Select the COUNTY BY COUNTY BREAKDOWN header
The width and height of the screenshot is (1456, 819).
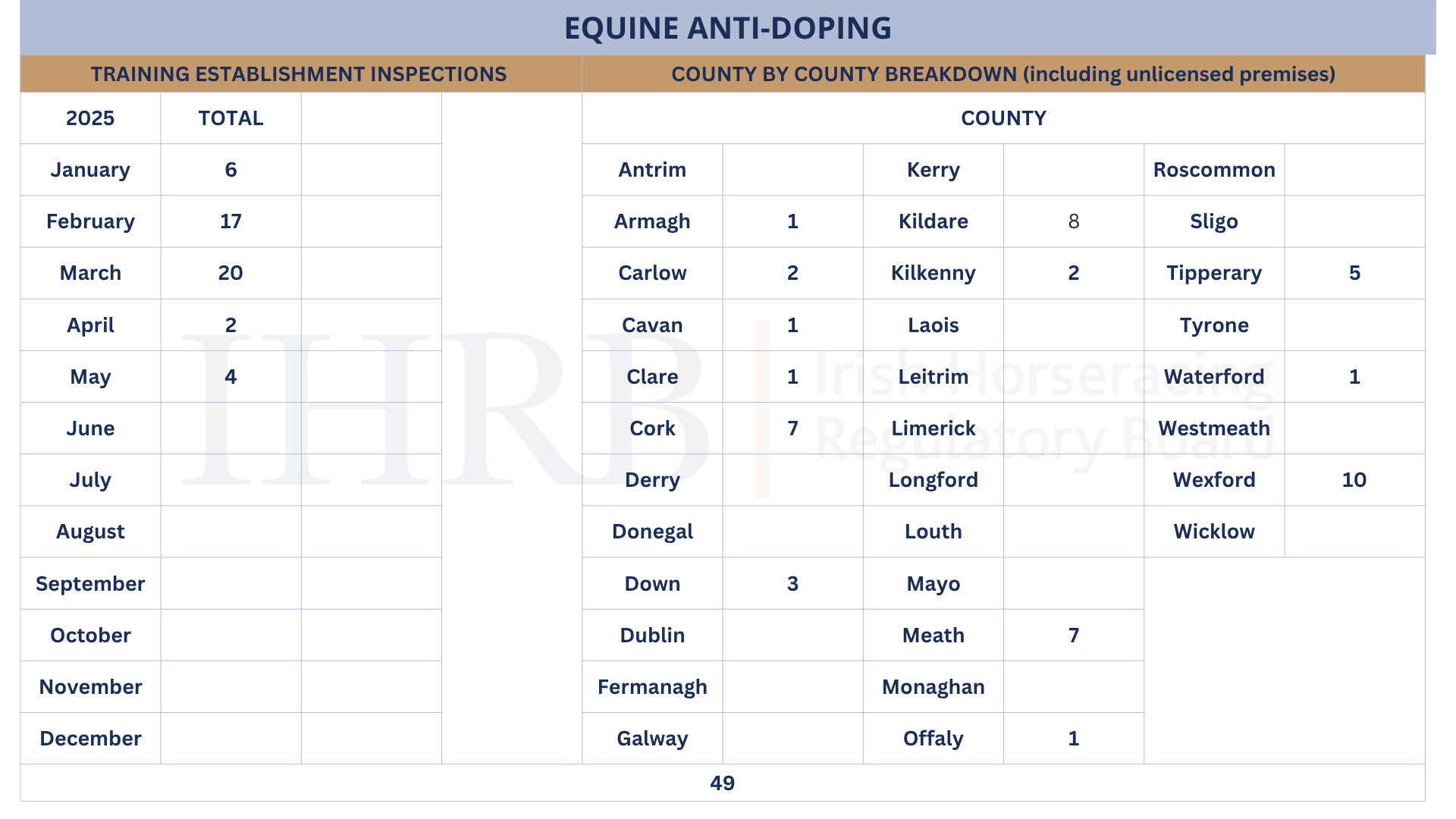click(x=1003, y=74)
